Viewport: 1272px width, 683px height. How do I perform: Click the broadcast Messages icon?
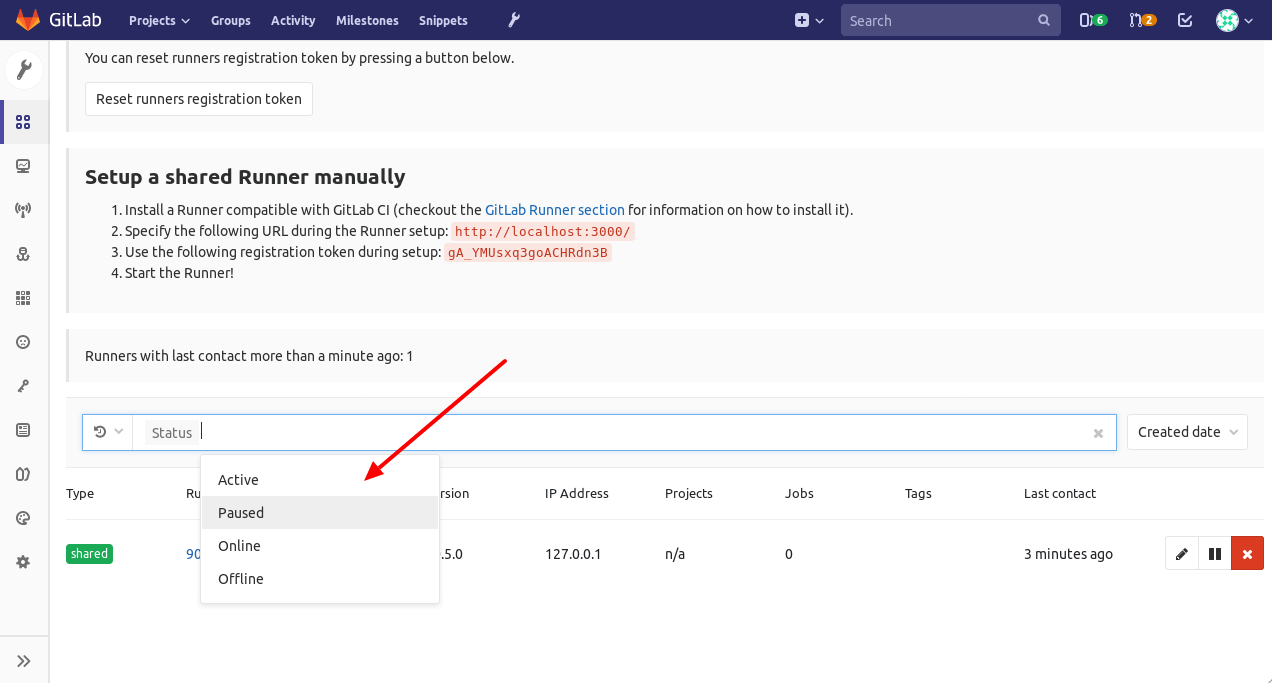[24, 209]
